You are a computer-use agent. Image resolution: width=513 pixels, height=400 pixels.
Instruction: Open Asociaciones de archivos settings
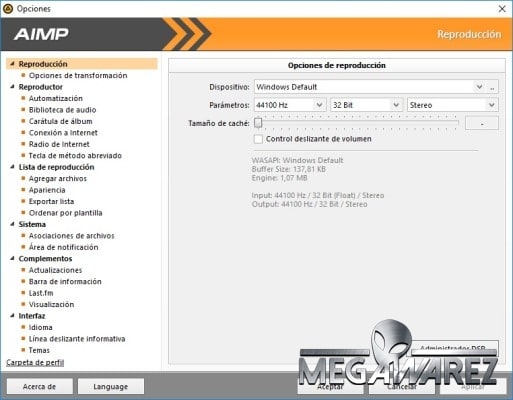pos(71,236)
